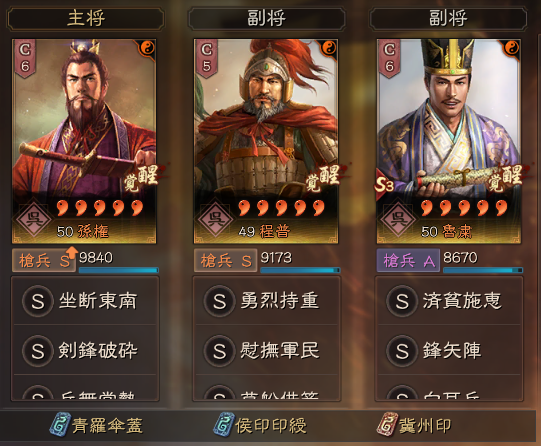
Task: Select the 主将 slot header
Action: click(x=86, y=18)
